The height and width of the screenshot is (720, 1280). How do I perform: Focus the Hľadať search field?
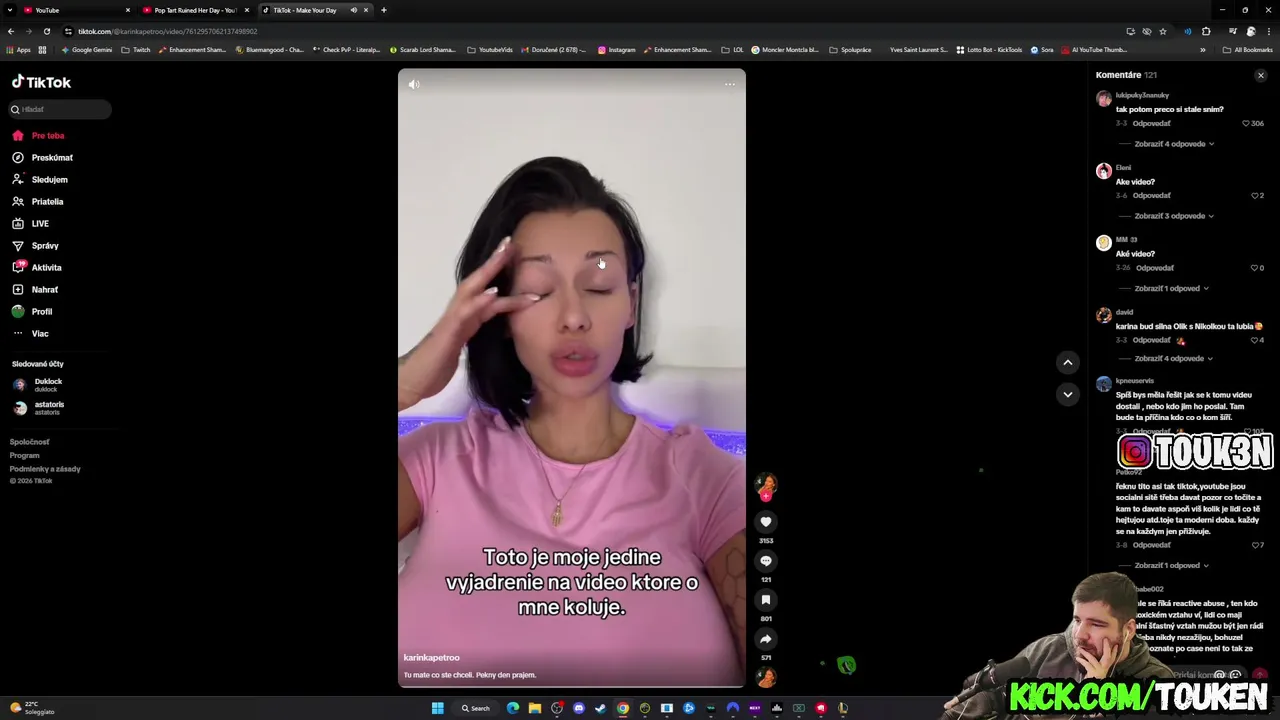click(60, 109)
